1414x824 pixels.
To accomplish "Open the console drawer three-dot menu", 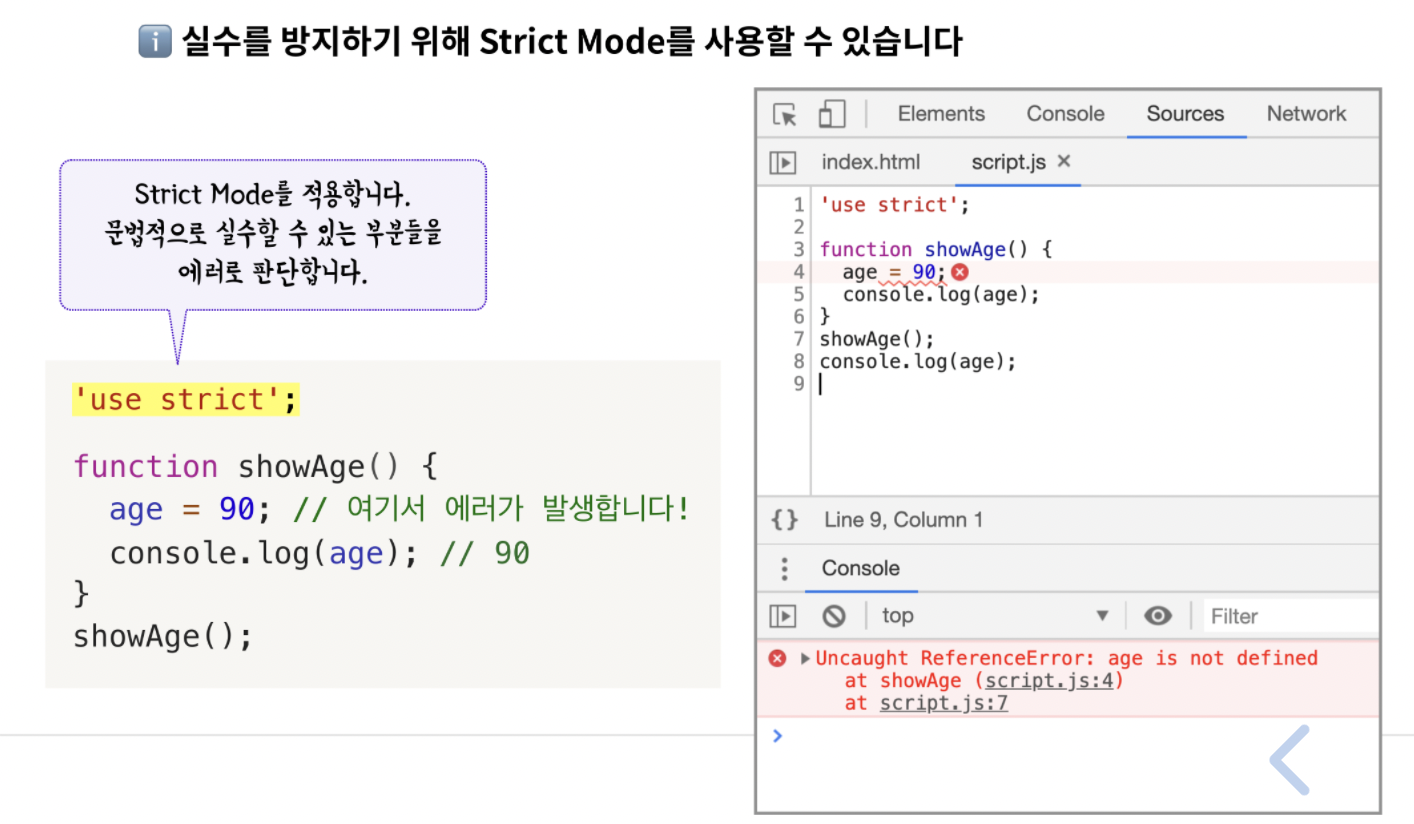I will coord(785,569).
